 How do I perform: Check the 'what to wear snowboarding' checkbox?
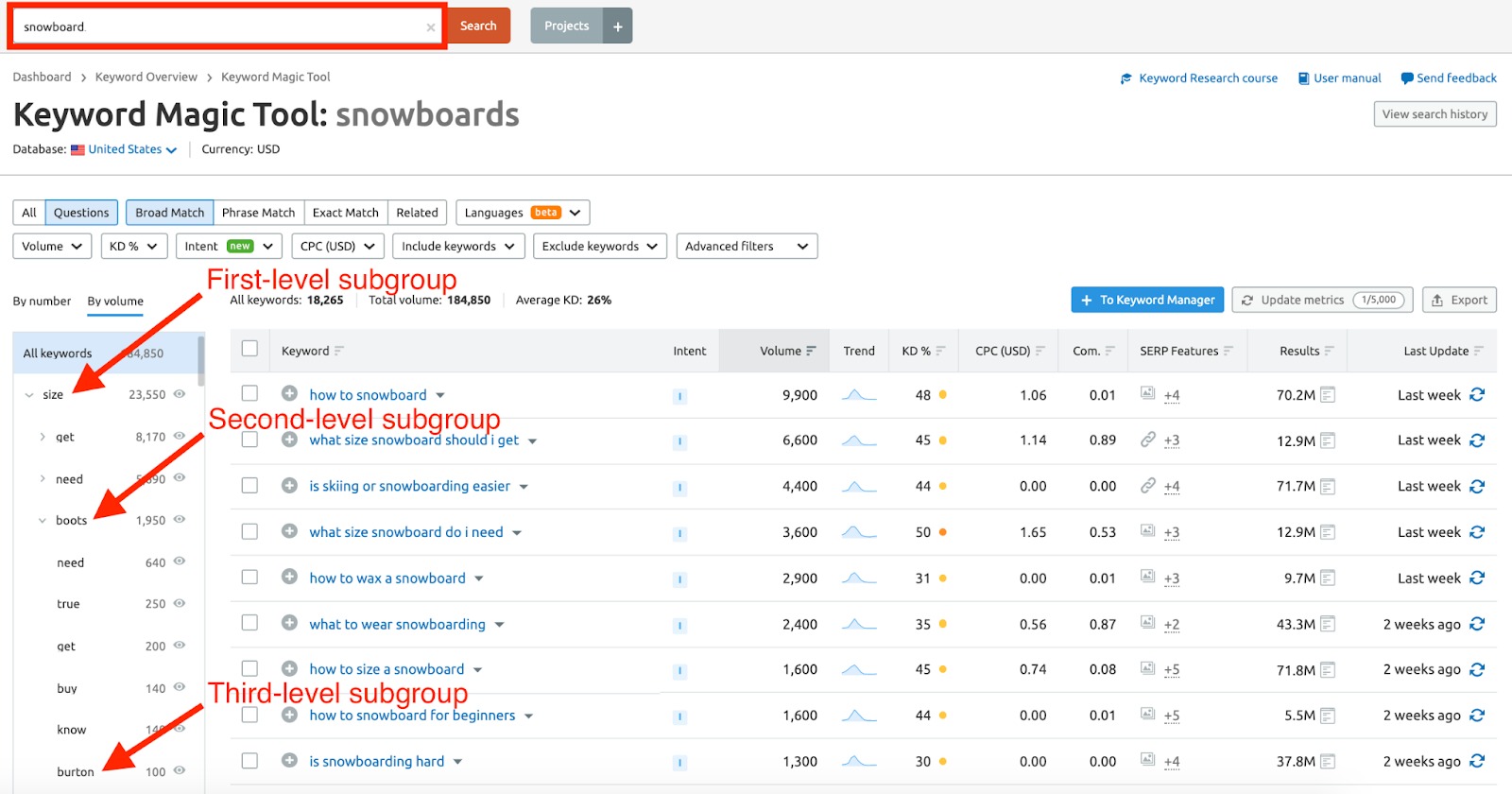coord(249,622)
